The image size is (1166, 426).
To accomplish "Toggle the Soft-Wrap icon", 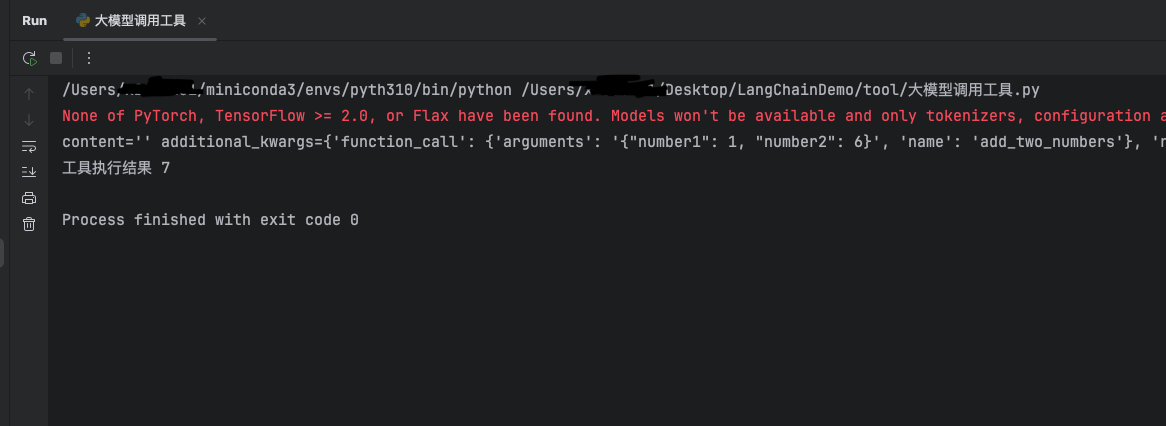I will (x=29, y=146).
